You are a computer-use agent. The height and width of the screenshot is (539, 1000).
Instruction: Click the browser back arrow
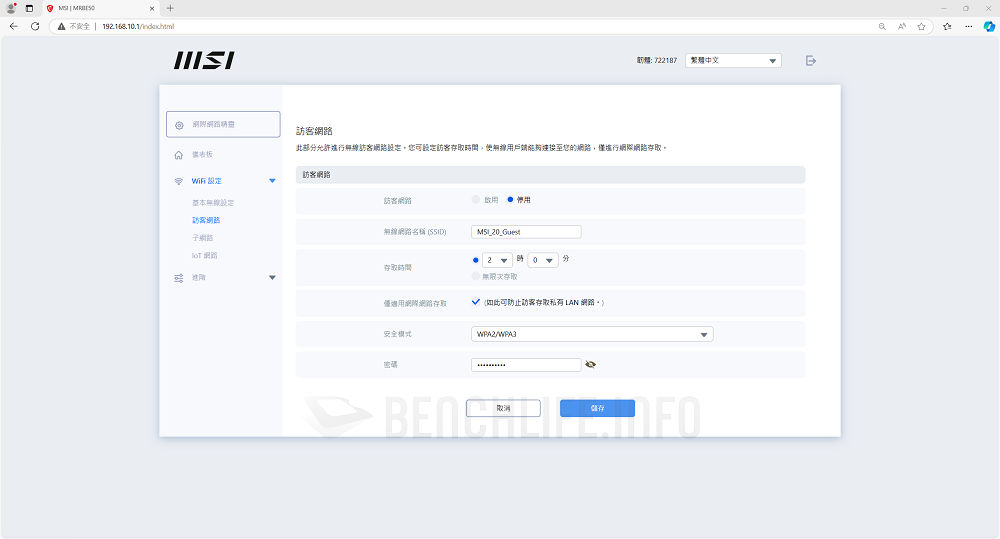[x=13, y=26]
